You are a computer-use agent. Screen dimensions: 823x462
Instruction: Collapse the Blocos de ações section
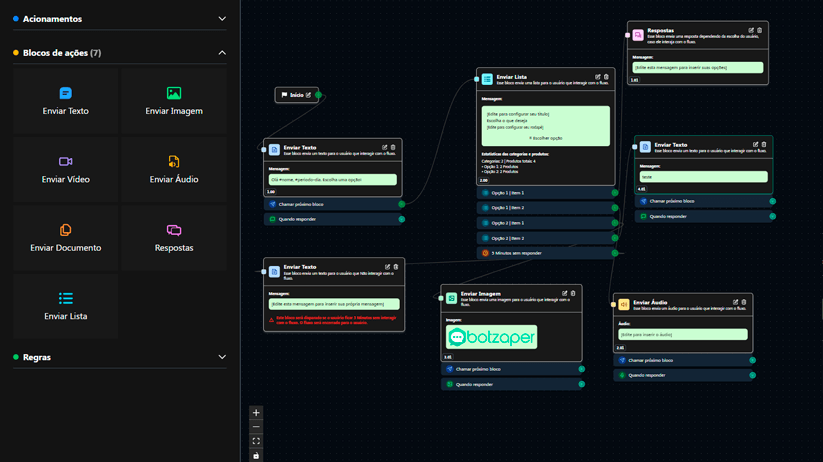(222, 53)
